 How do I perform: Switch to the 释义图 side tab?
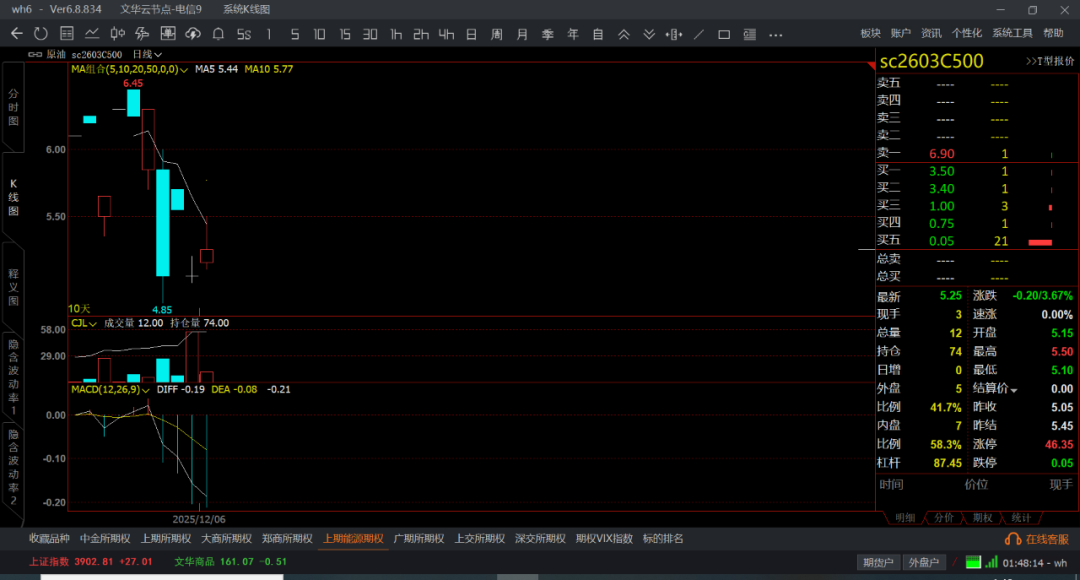[x=13, y=287]
